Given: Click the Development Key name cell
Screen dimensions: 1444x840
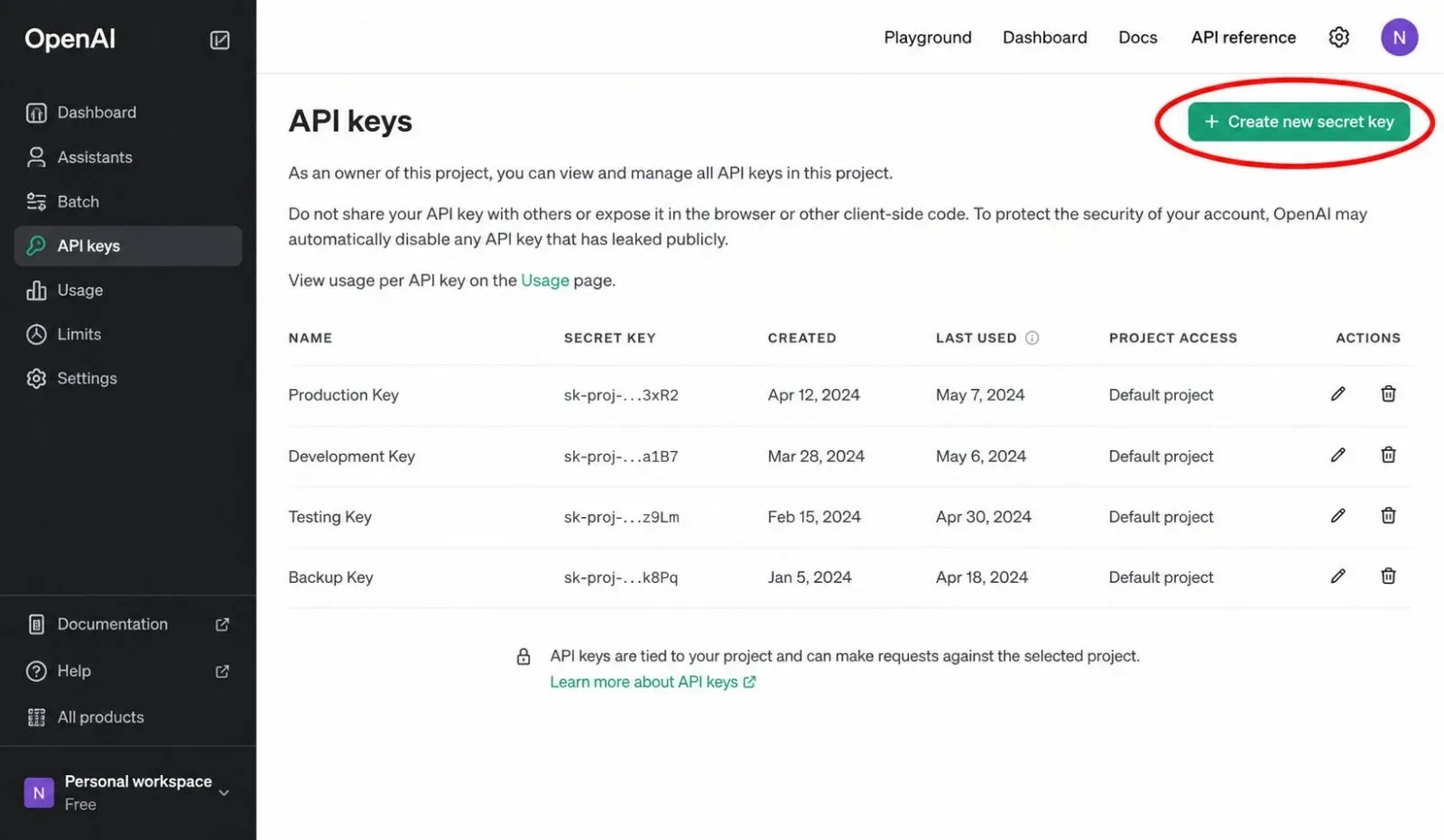Looking at the screenshot, I should tap(352, 457).
